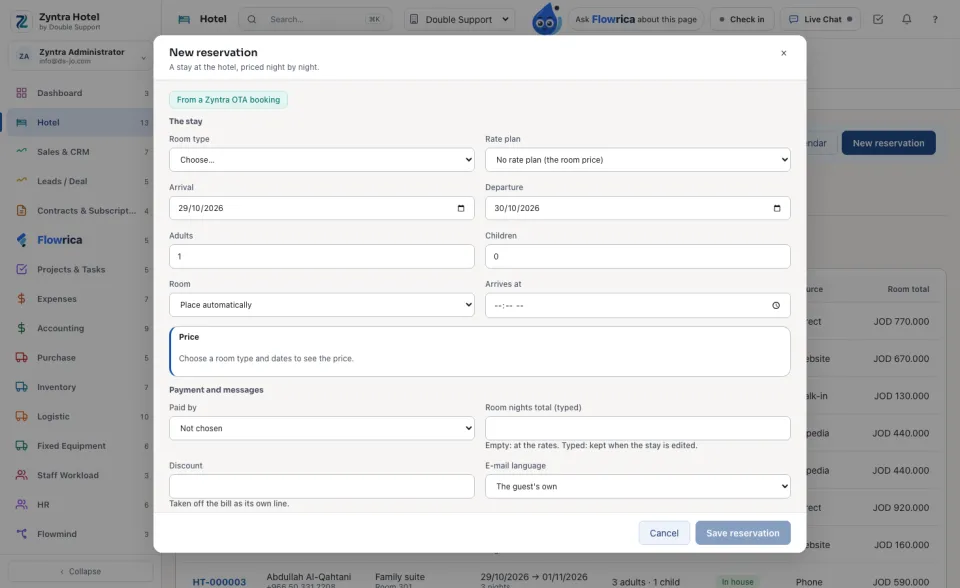Image resolution: width=960 pixels, height=588 pixels.
Task: Click the Sales & CRM chart icon
Action: 21,151
